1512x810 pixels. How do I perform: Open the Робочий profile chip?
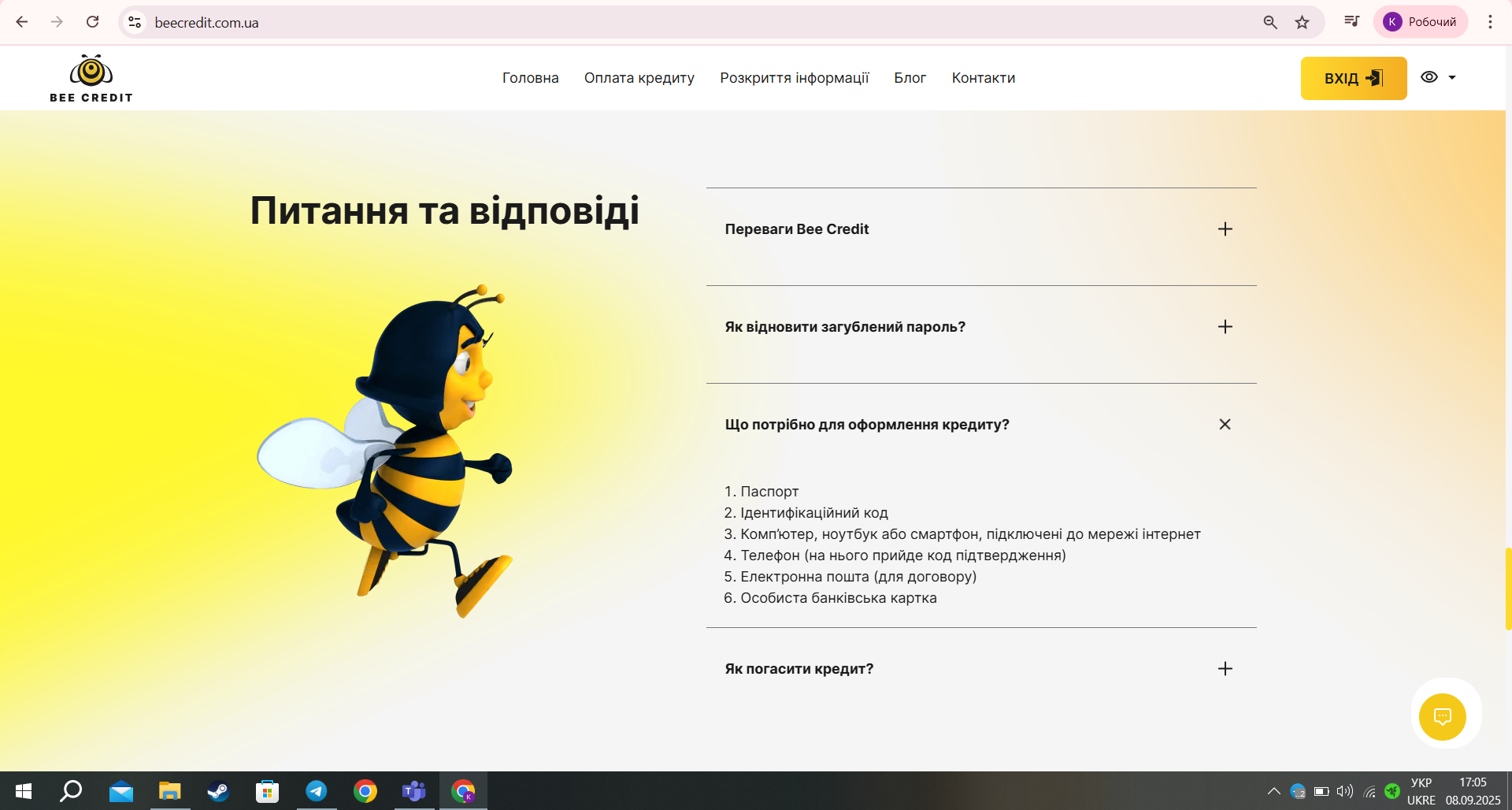(x=1421, y=22)
